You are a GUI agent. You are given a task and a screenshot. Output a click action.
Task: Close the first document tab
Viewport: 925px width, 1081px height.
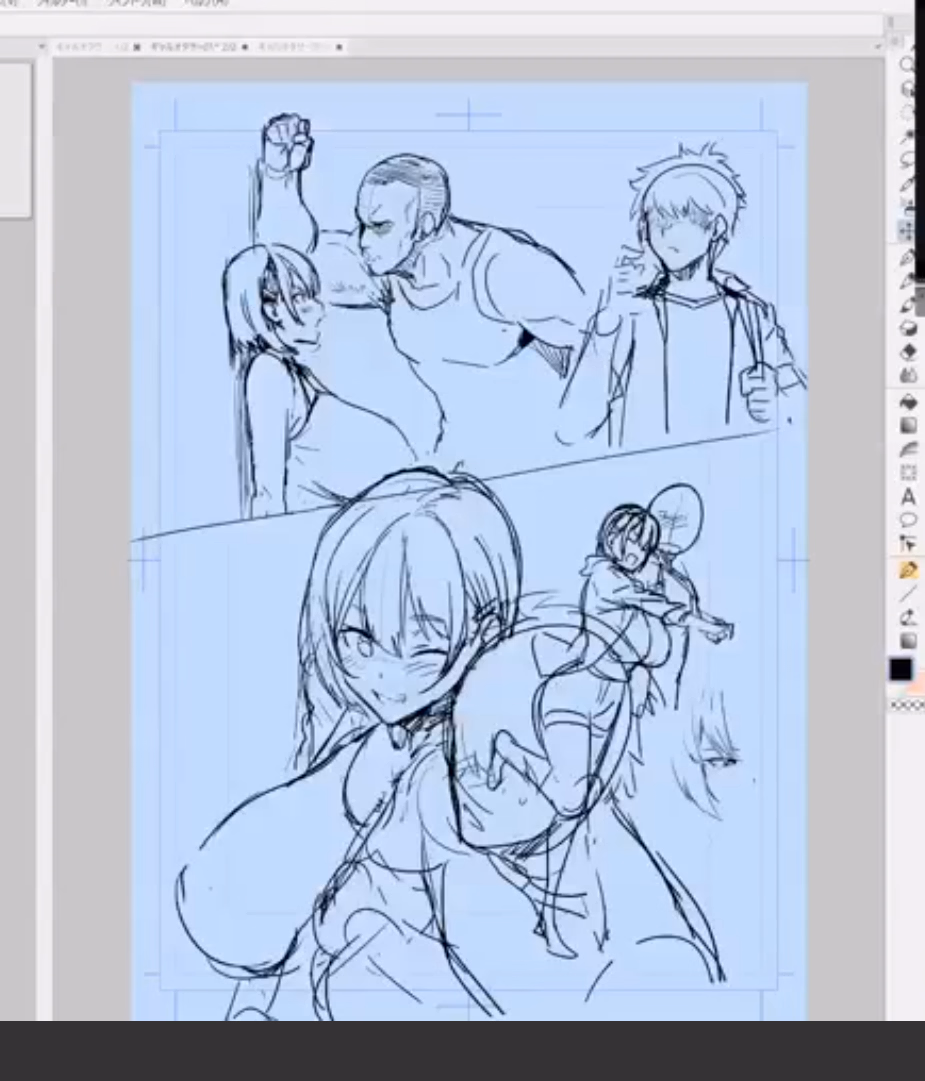click(136, 47)
